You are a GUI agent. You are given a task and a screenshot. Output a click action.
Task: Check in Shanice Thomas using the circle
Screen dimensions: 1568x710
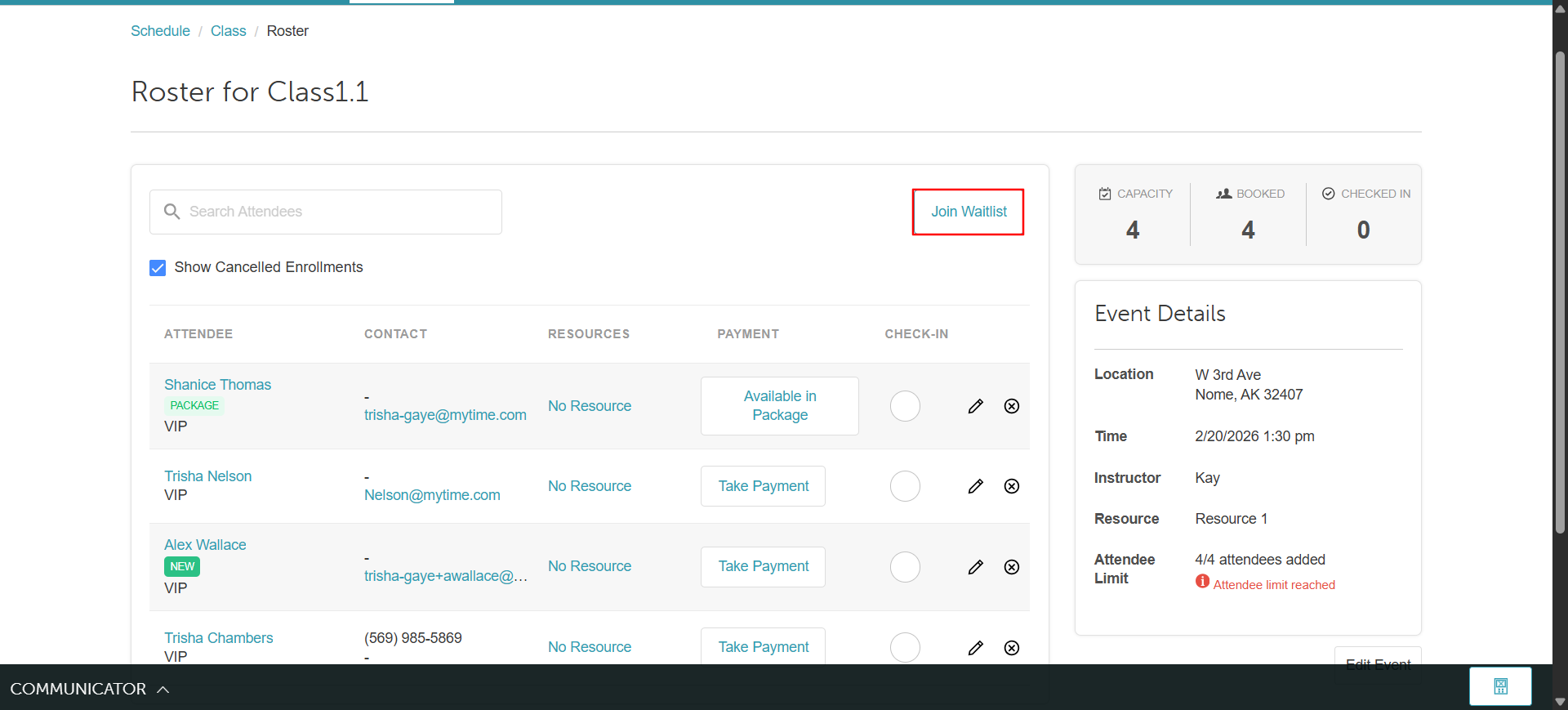[905, 406]
